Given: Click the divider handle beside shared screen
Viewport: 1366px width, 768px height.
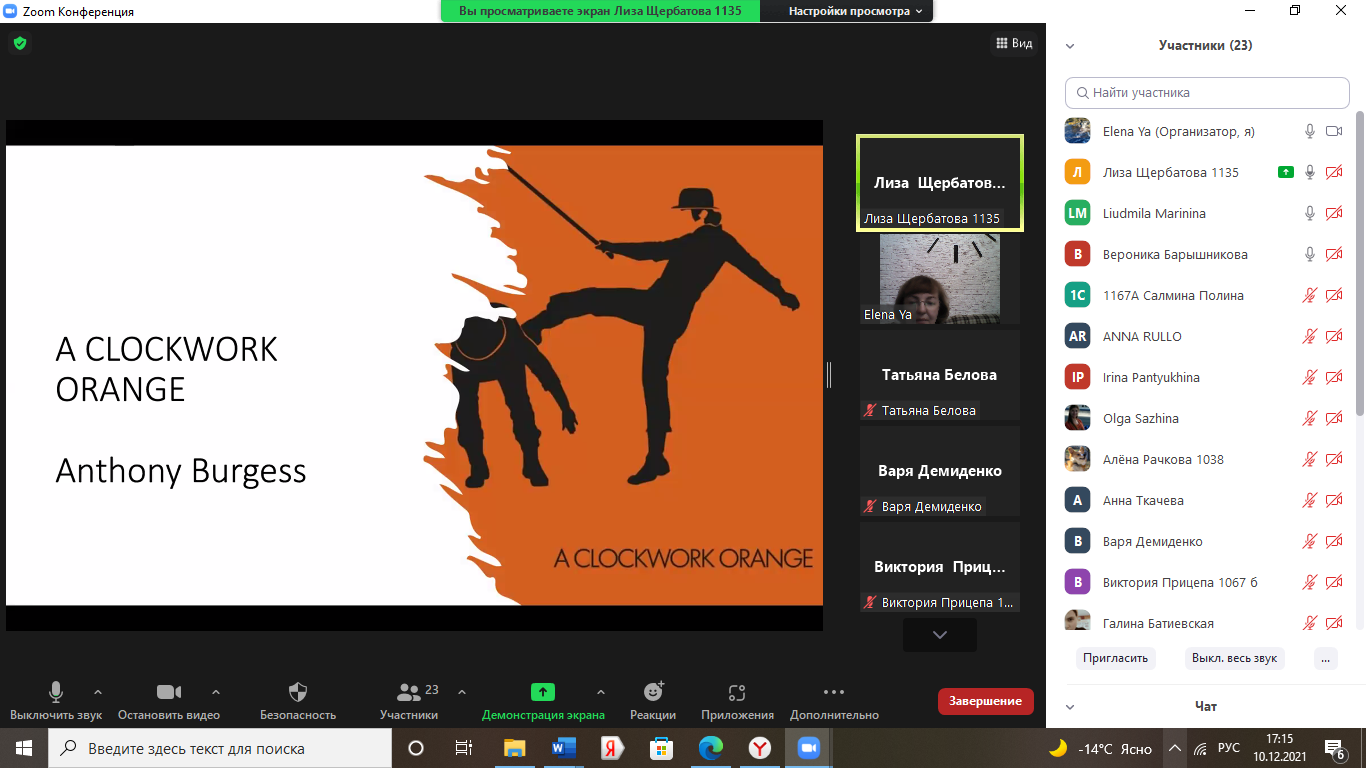Looking at the screenshot, I should point(829,375).
